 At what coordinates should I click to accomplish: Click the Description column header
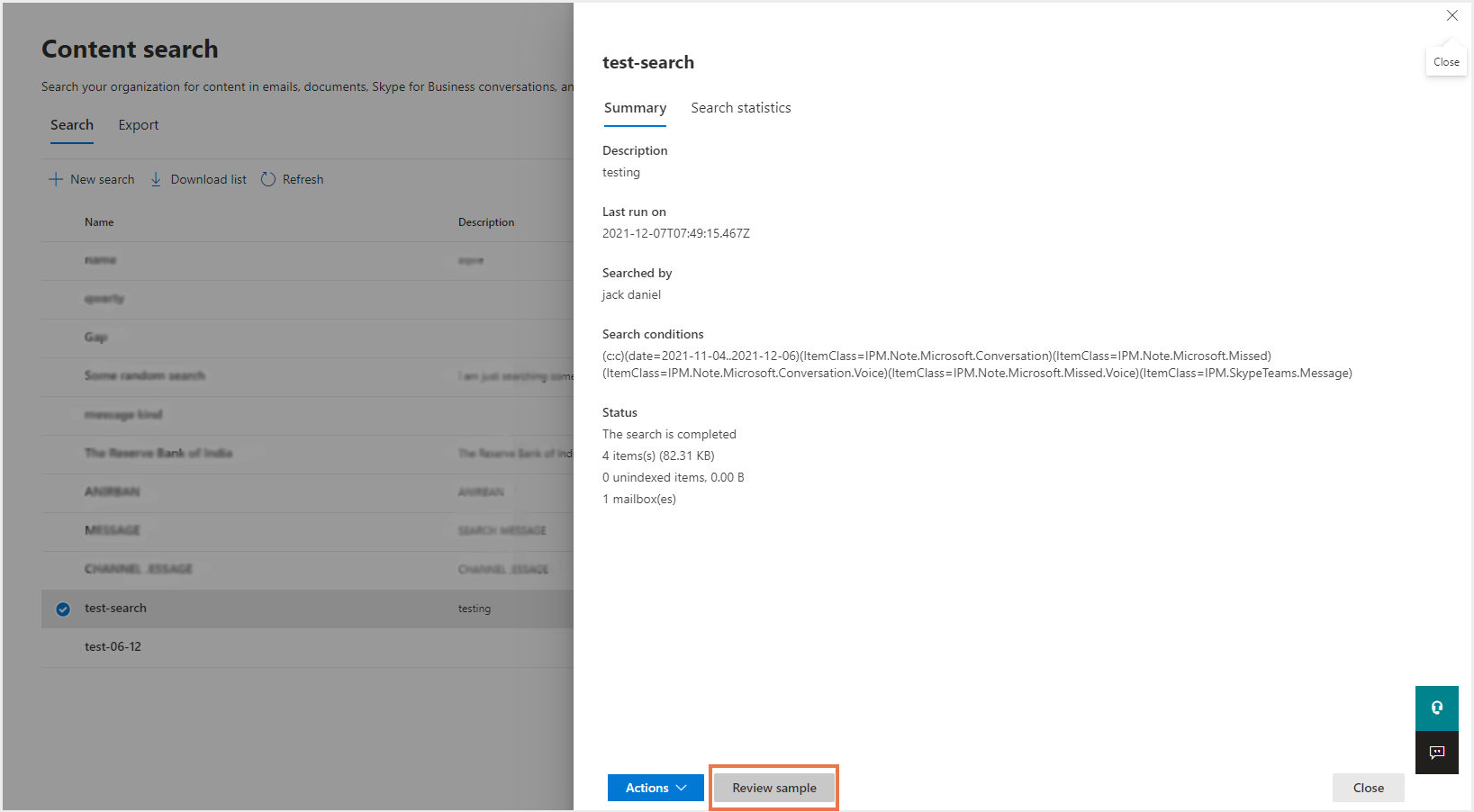(486, 222)
